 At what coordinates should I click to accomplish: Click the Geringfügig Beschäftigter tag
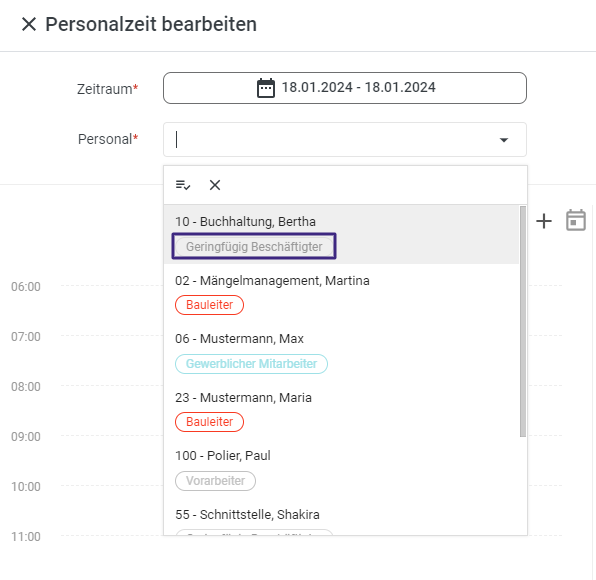(x=254, y=247)
